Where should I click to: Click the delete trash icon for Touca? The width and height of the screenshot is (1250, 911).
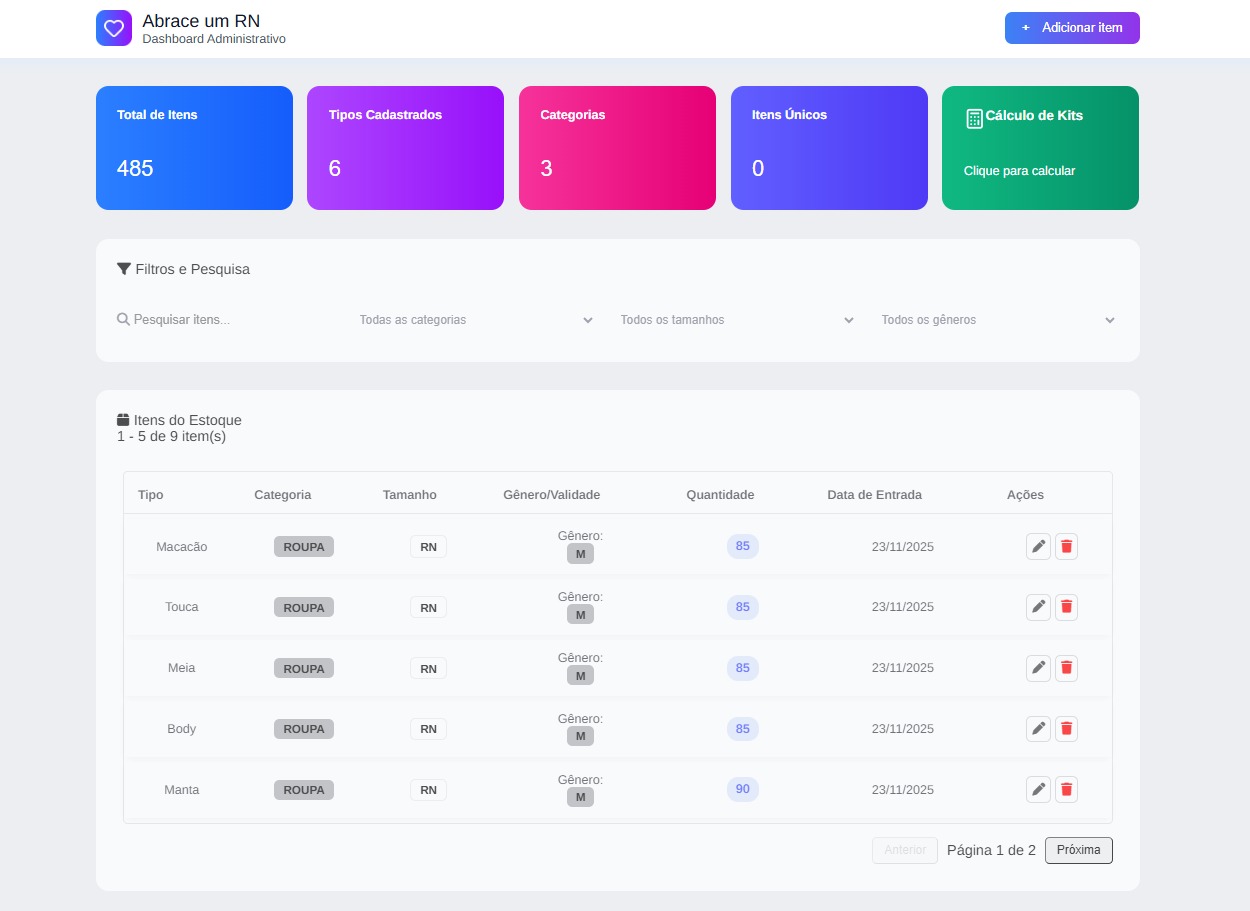[x=1066, y=606]
